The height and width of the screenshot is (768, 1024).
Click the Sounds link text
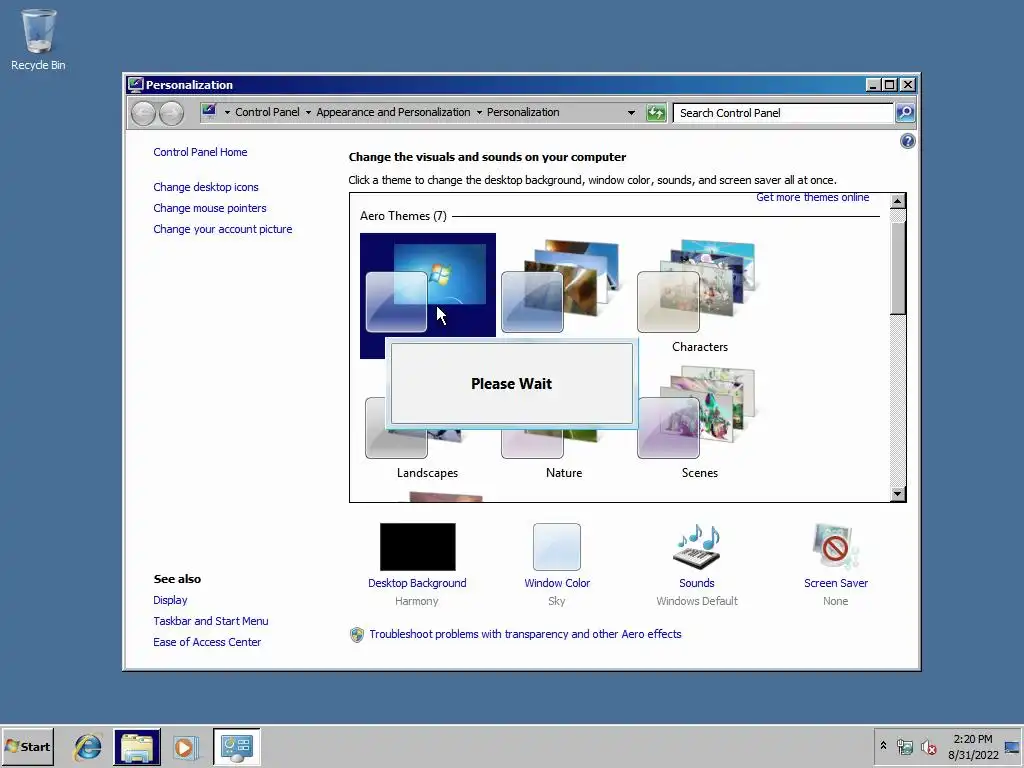click(x=696, y=583)
